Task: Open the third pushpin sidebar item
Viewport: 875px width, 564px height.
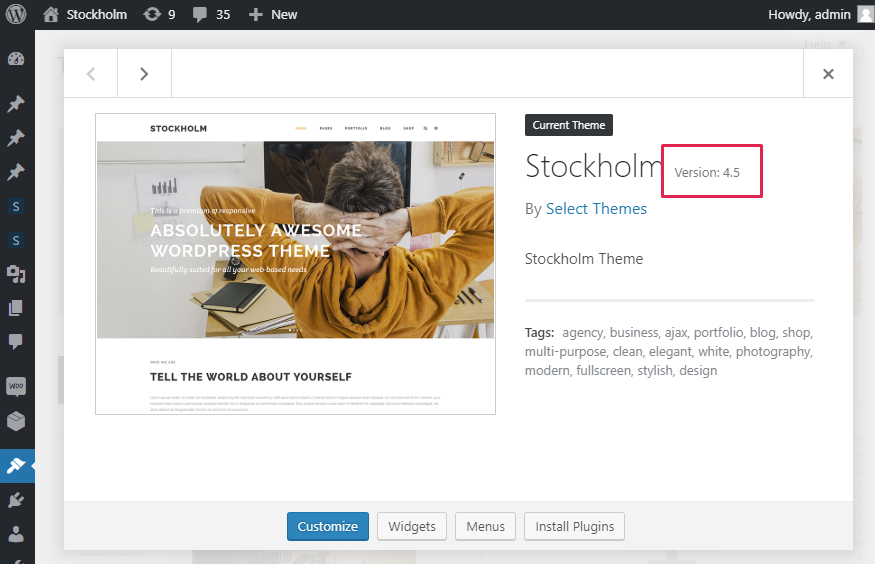Action: 16,172
